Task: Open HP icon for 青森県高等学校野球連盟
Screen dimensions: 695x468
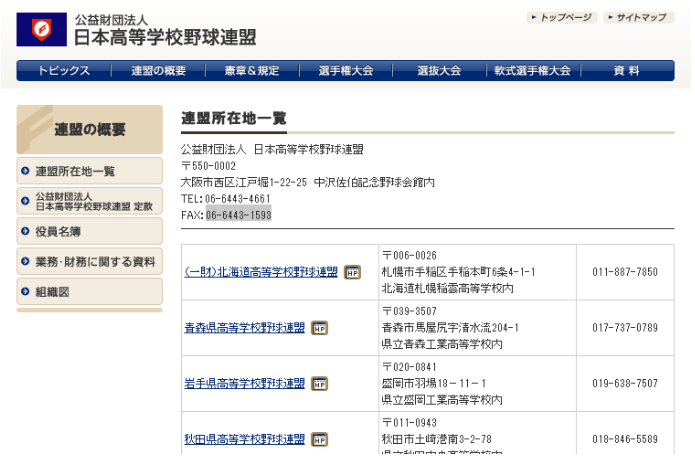Action: point(320,328)
